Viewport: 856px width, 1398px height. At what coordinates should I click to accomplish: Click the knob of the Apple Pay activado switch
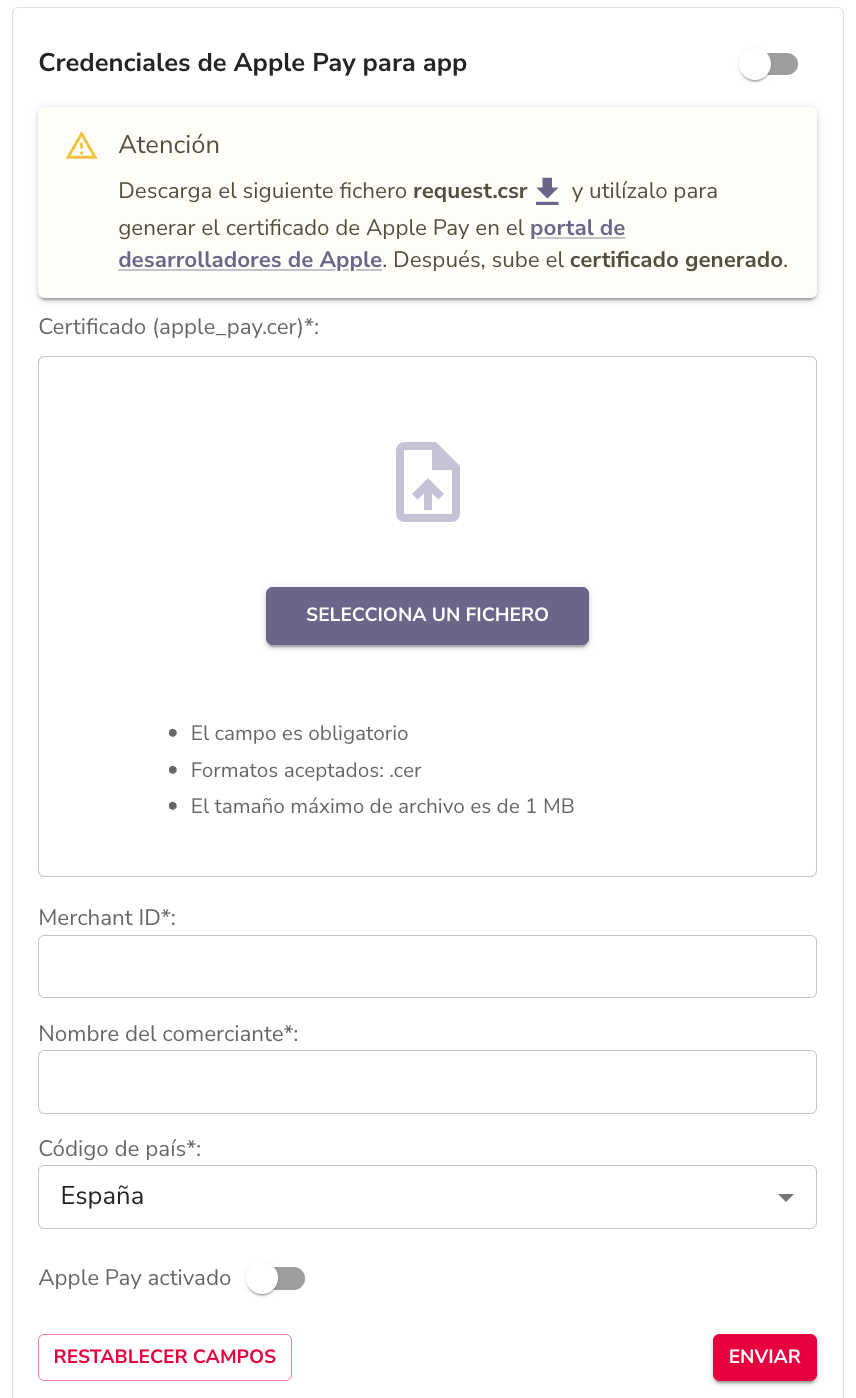pos(264,1277)
